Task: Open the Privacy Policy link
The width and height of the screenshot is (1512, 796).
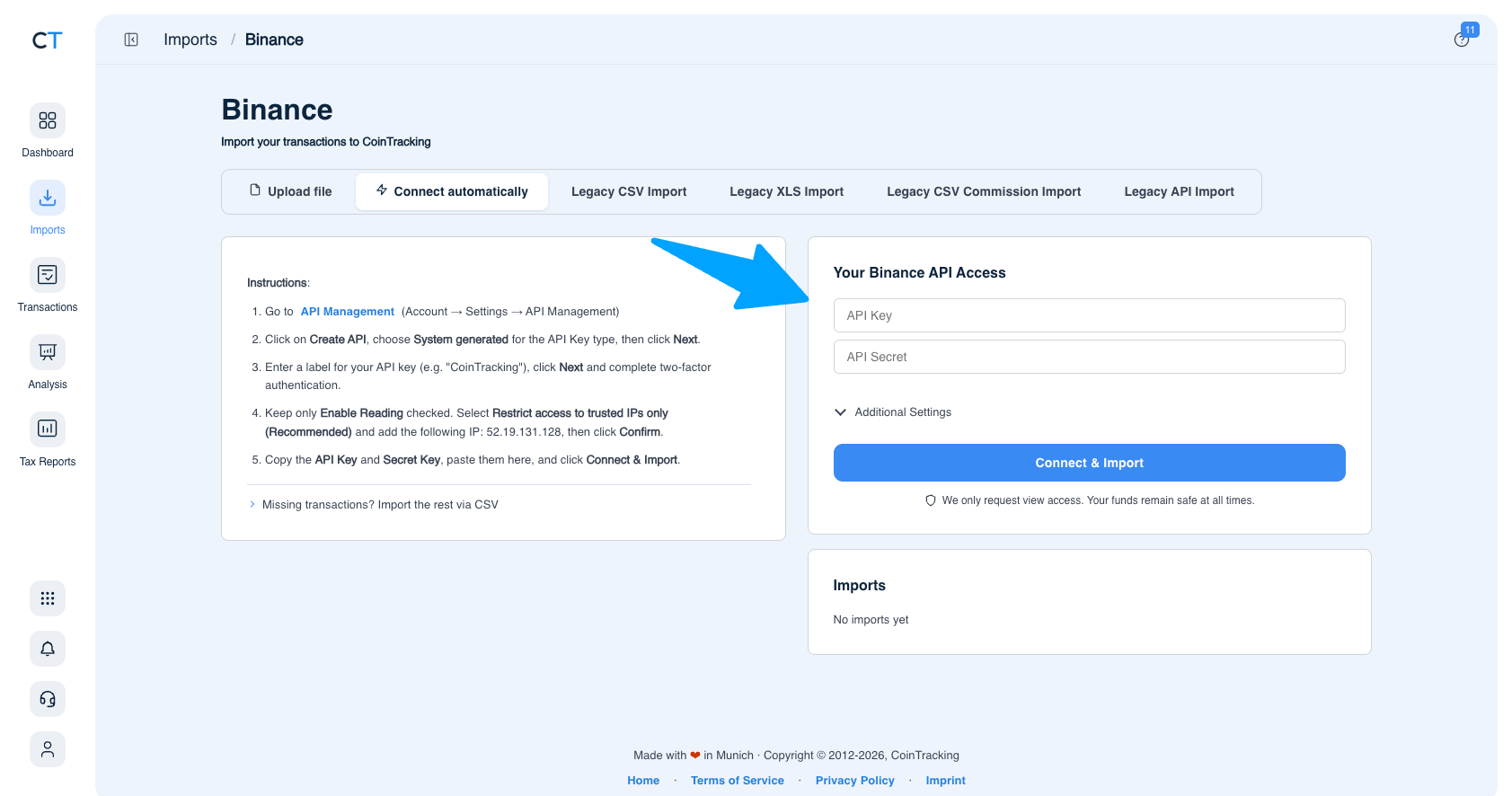Action: click(x=855, y=781)
